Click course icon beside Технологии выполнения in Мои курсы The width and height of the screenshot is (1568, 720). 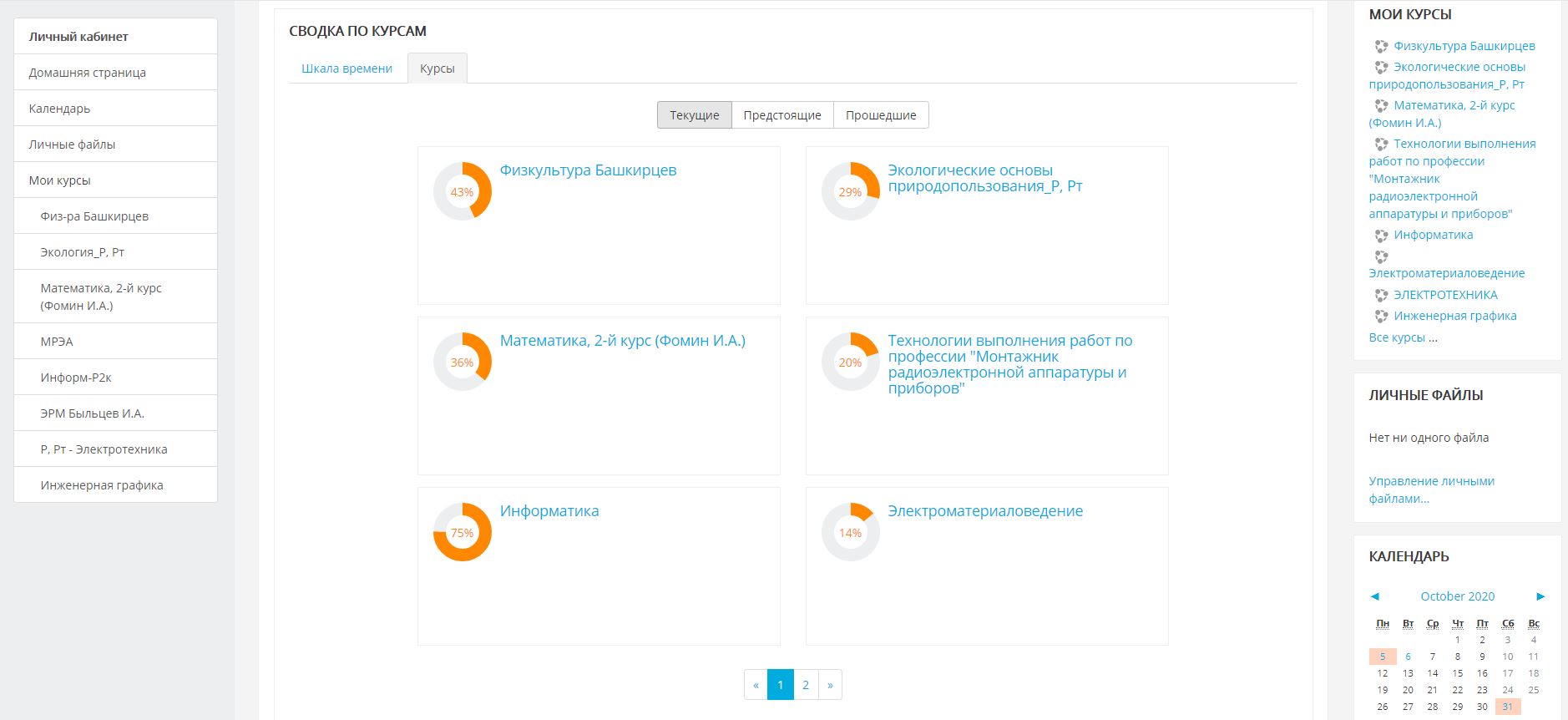click(1381, 145)
